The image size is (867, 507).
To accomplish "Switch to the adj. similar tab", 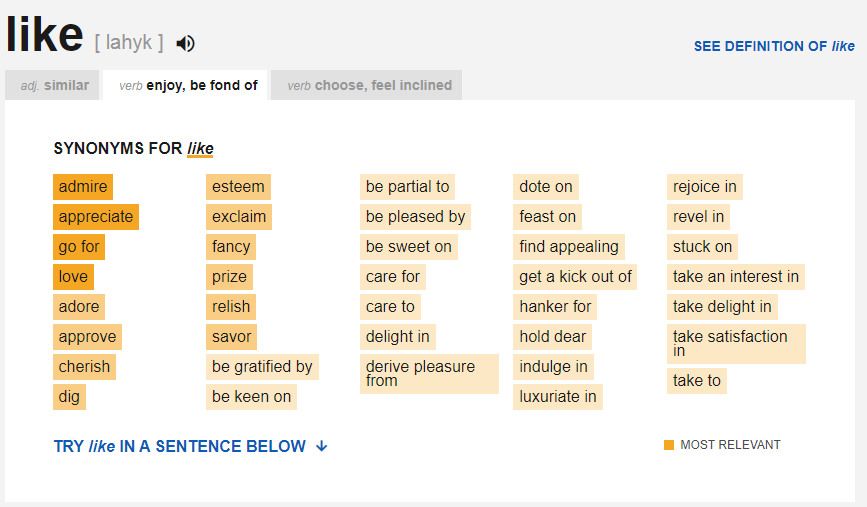I will [52, 85].
